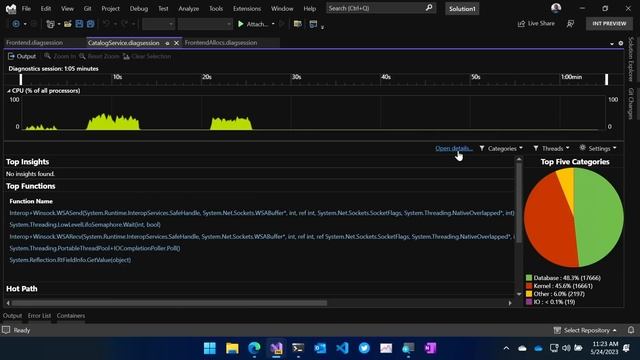Open the document well gear settings icon
The image size is (640, 360).
[x=620, y=43]
